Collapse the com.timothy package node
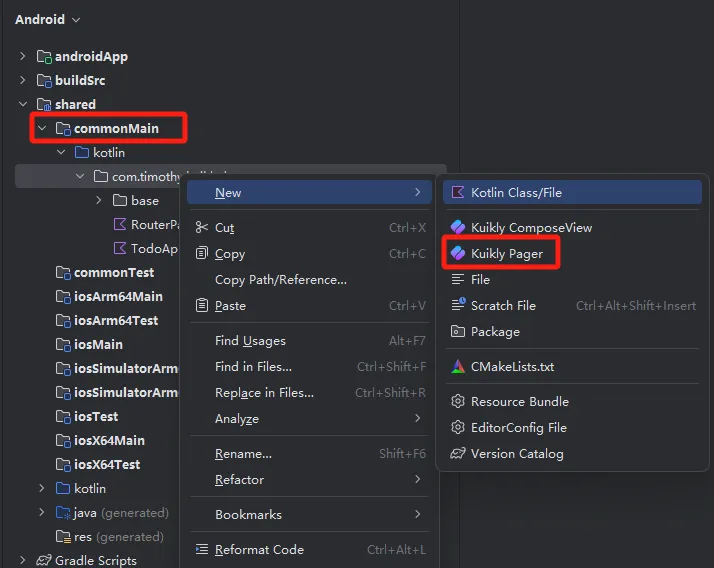The height and width of the screenshot is (568, 714). pyautogui.click(x=80, y=176)
